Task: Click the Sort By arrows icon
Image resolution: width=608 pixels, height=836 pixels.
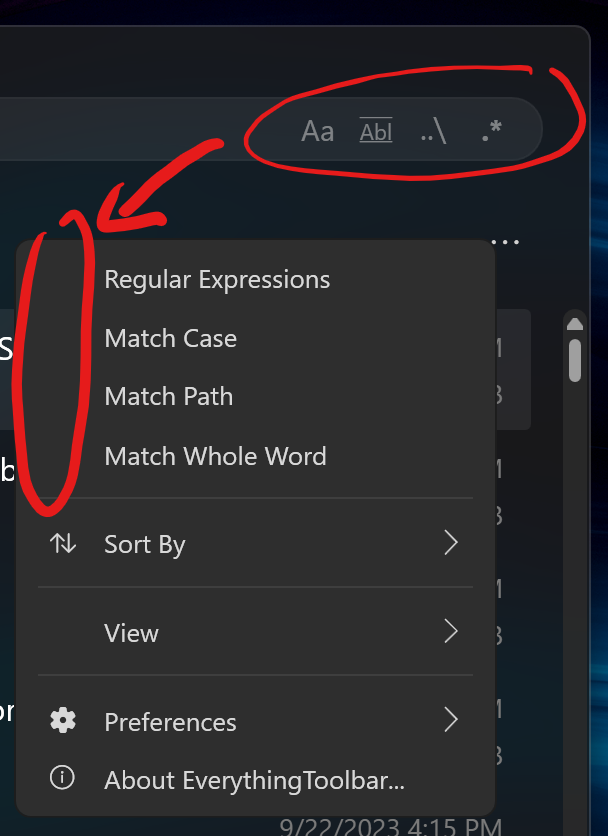Action: pos(62,543)
